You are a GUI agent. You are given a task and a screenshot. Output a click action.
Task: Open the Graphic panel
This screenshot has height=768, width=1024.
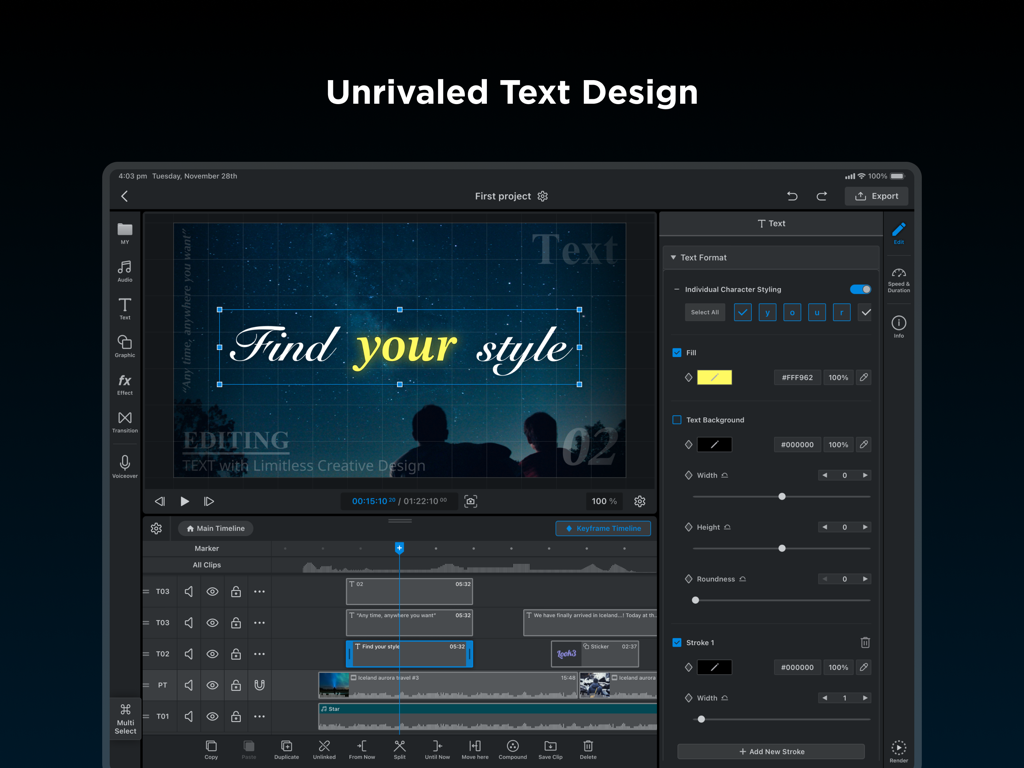(x=124, y=347)
